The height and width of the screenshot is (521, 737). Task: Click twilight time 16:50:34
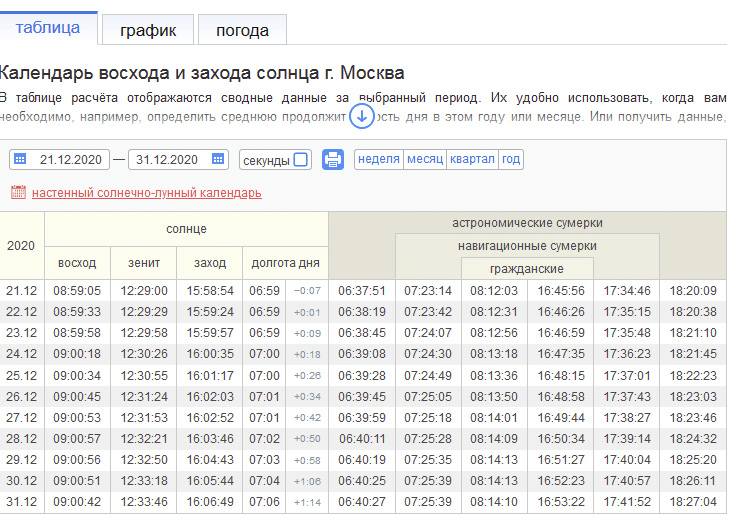pyautogui.click(x=561, y=439)
